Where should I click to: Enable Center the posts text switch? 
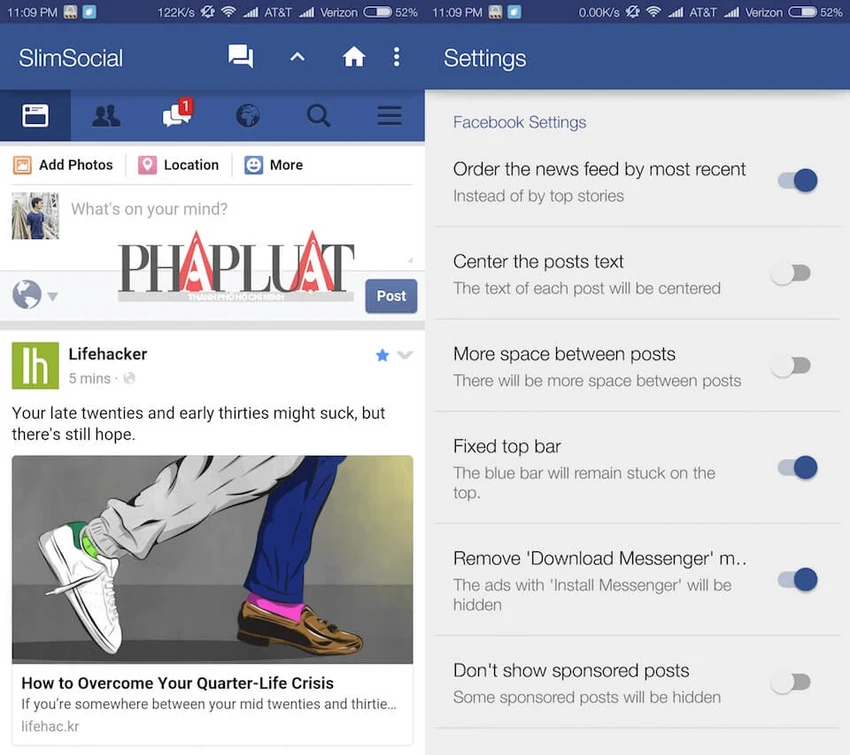(791, 273)
